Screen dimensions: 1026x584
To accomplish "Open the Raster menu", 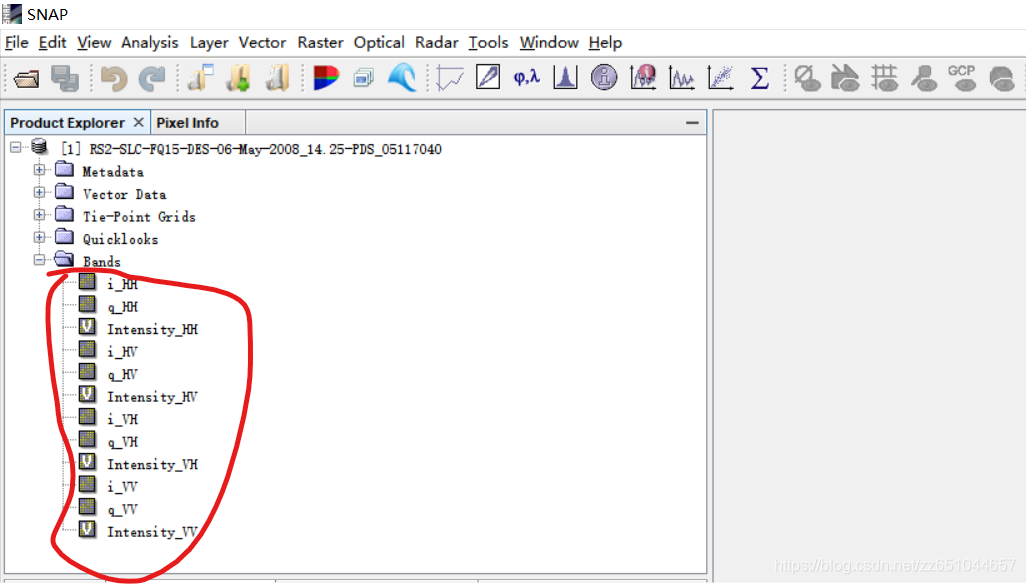I will (x=321, y=43).
